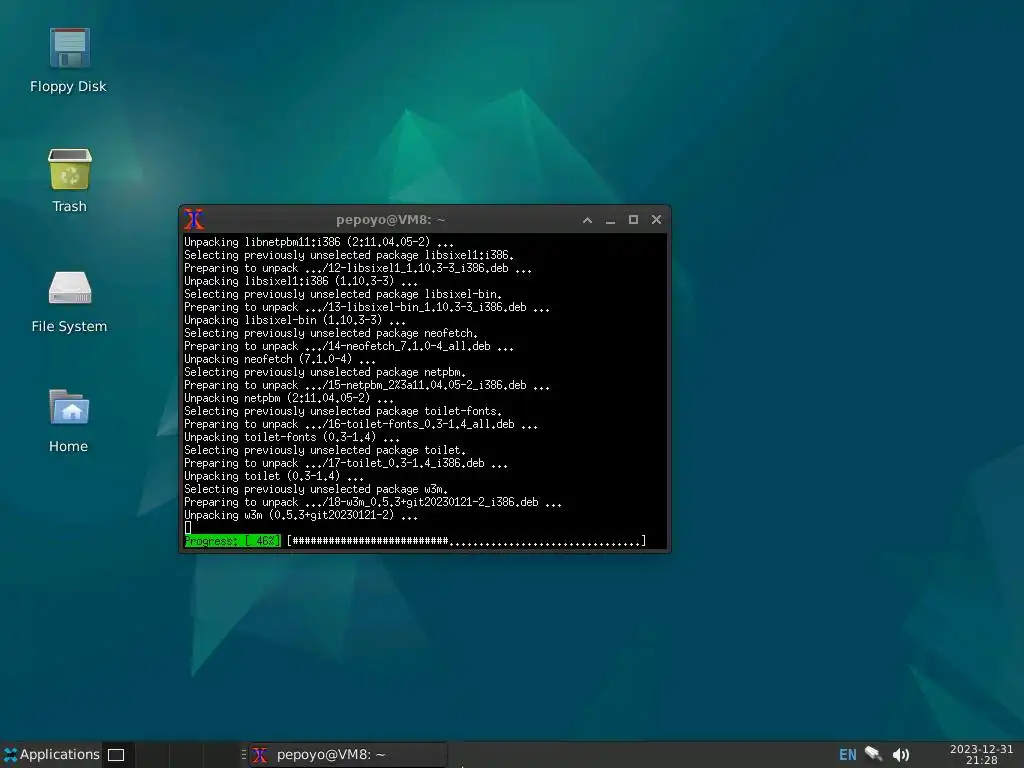Open the volume speaker tray icon

tap(901, 755)
